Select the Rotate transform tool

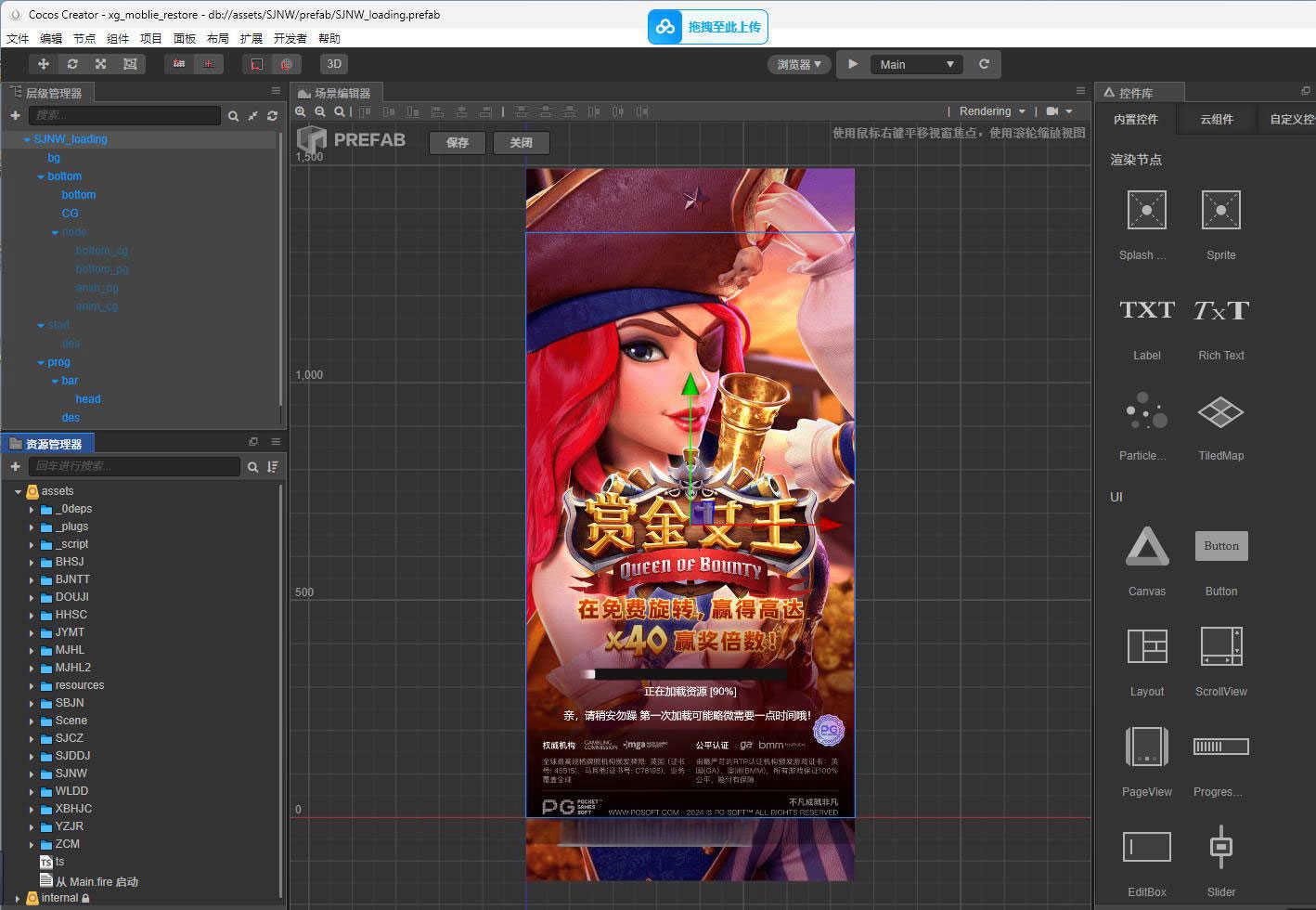click(72, 64)
